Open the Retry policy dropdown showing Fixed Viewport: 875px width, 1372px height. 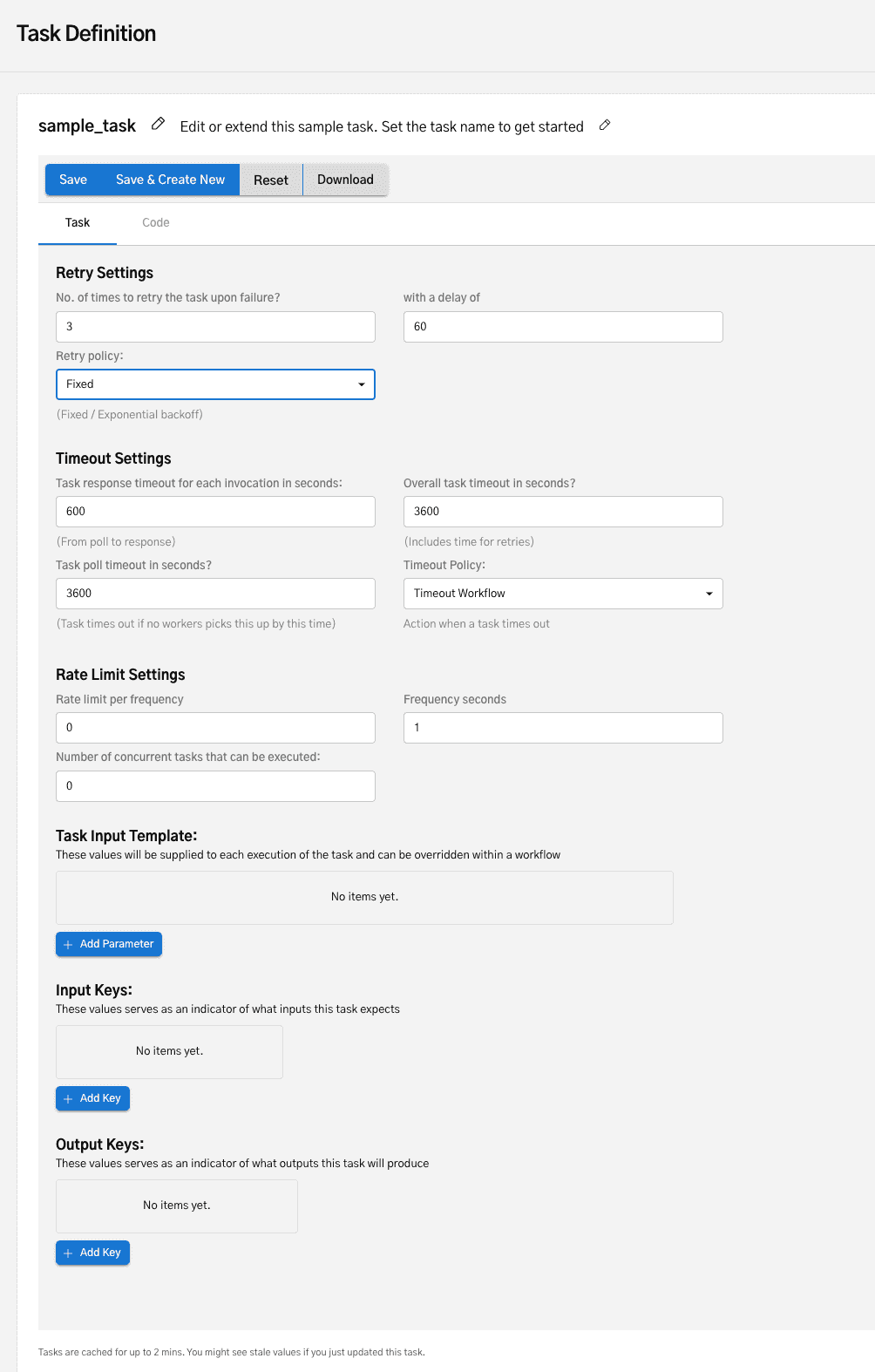coord(215,384)
